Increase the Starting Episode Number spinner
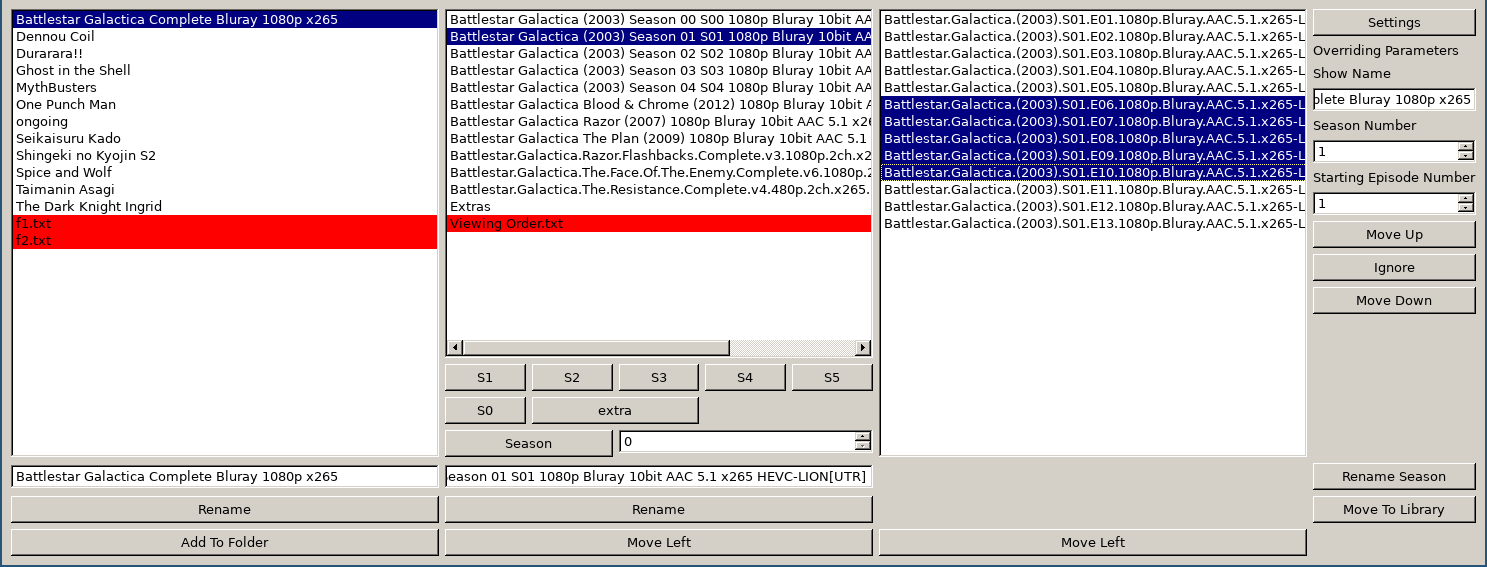This screenshot has width=1487, height=567. click(1466, 199)
